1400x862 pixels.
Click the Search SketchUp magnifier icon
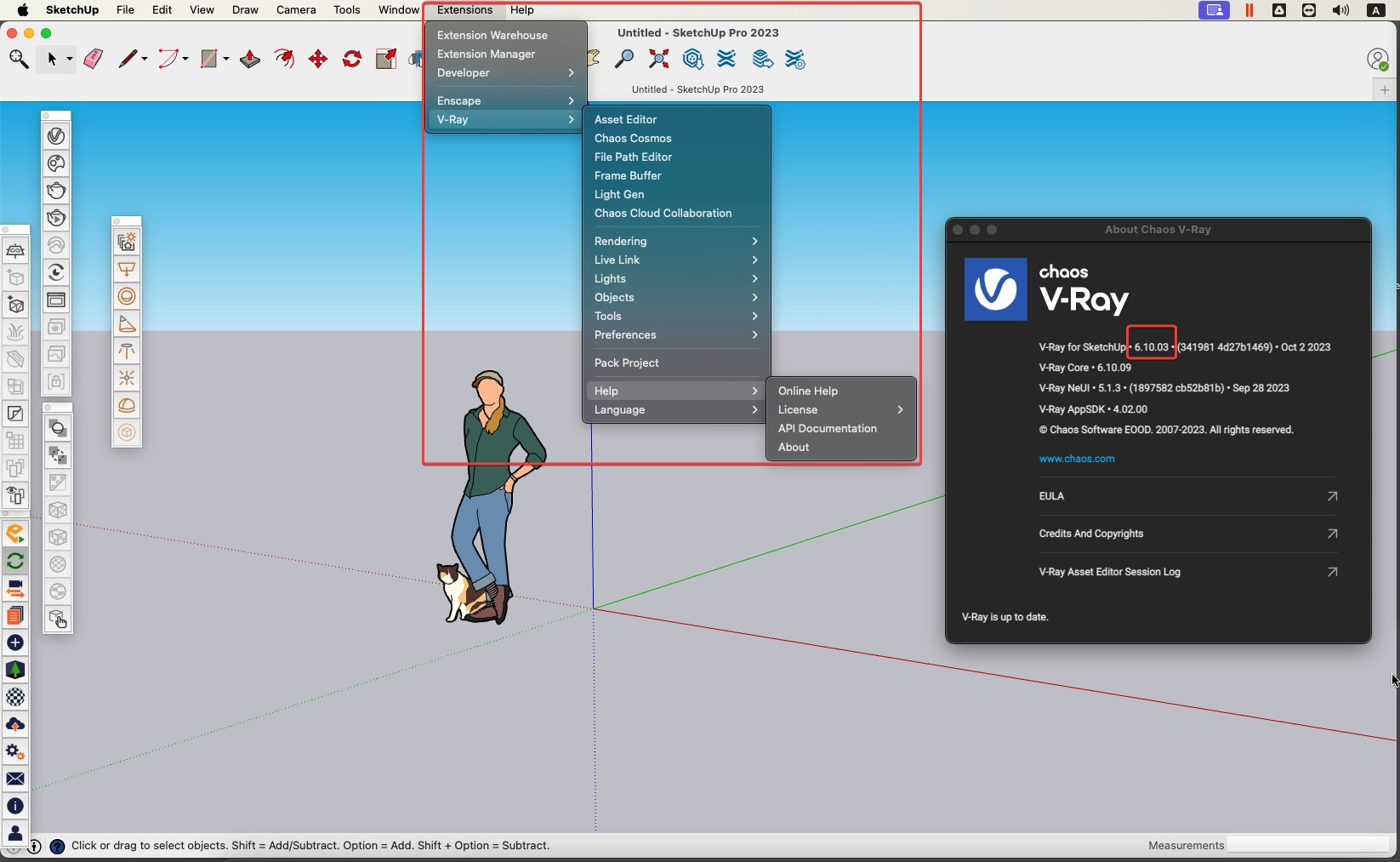click(x=19, y=59)
